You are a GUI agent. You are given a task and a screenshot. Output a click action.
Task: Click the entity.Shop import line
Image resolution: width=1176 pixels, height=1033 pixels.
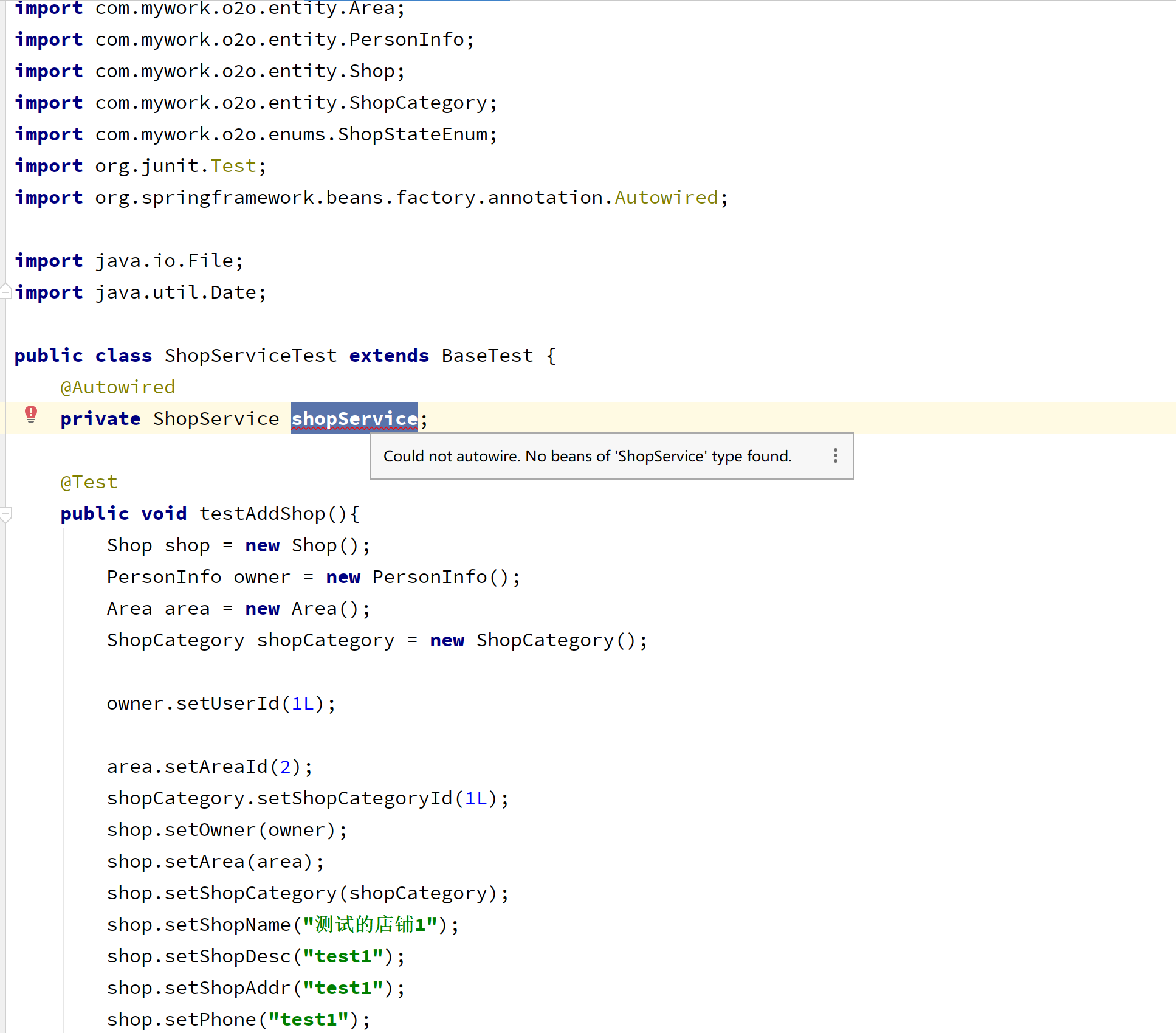tap(210, 71)
